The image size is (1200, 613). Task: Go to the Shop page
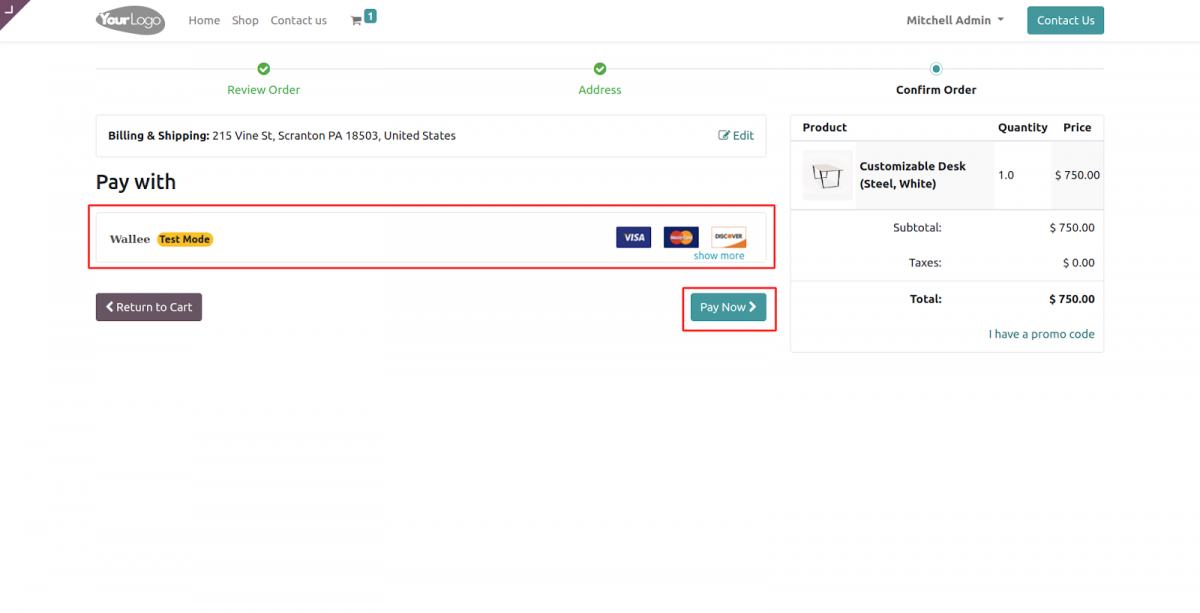coord(245,20)
